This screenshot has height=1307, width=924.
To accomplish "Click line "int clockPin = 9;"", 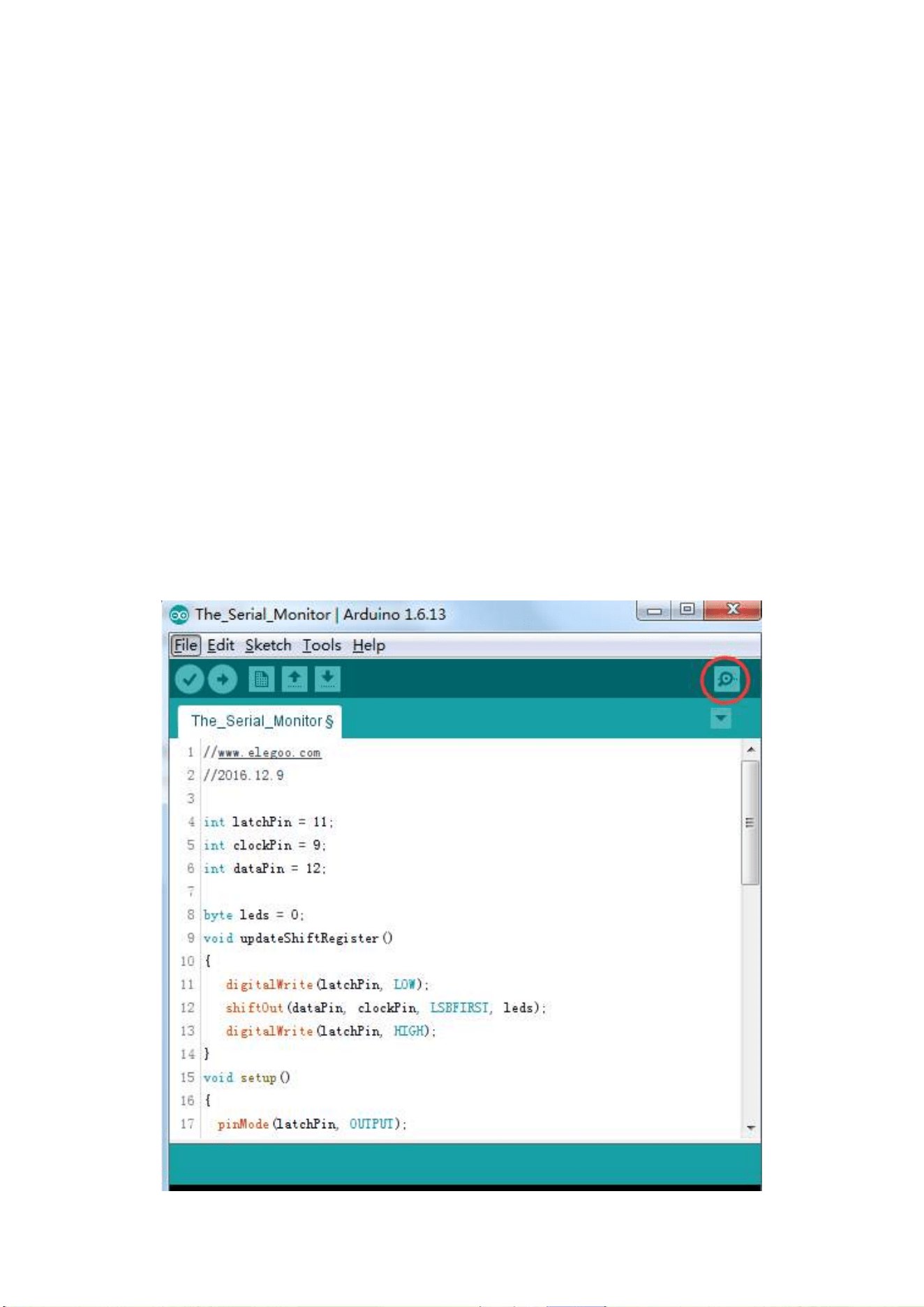I will [264, 845].
